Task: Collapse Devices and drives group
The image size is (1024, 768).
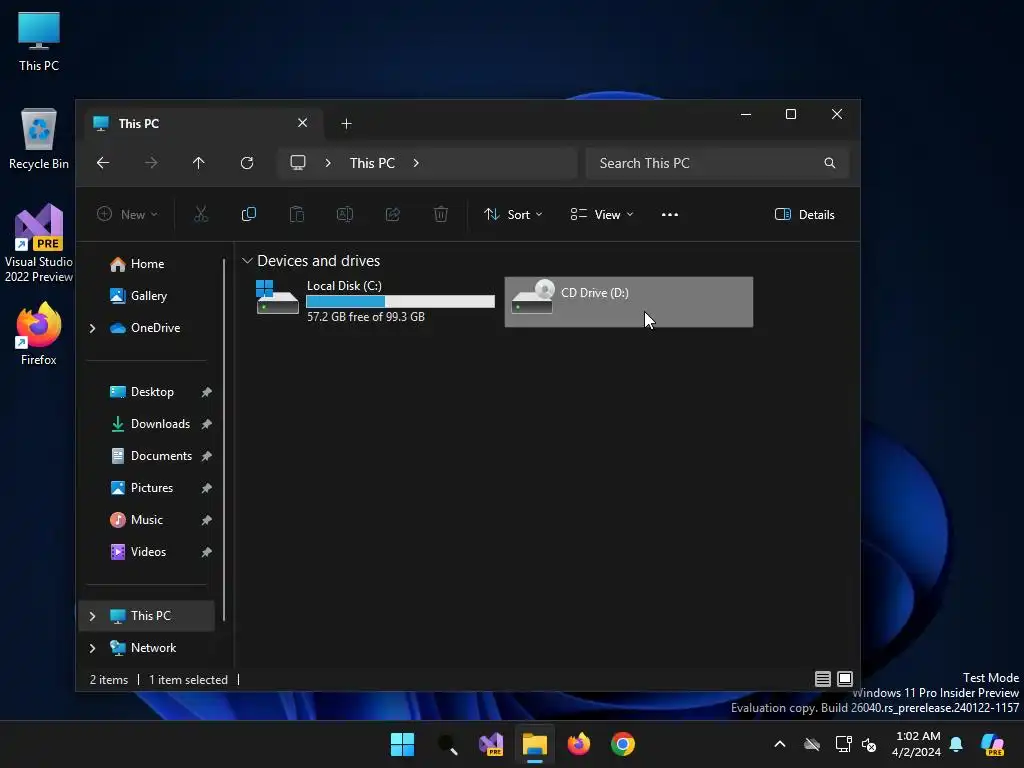Action: (x=247, y=261)
